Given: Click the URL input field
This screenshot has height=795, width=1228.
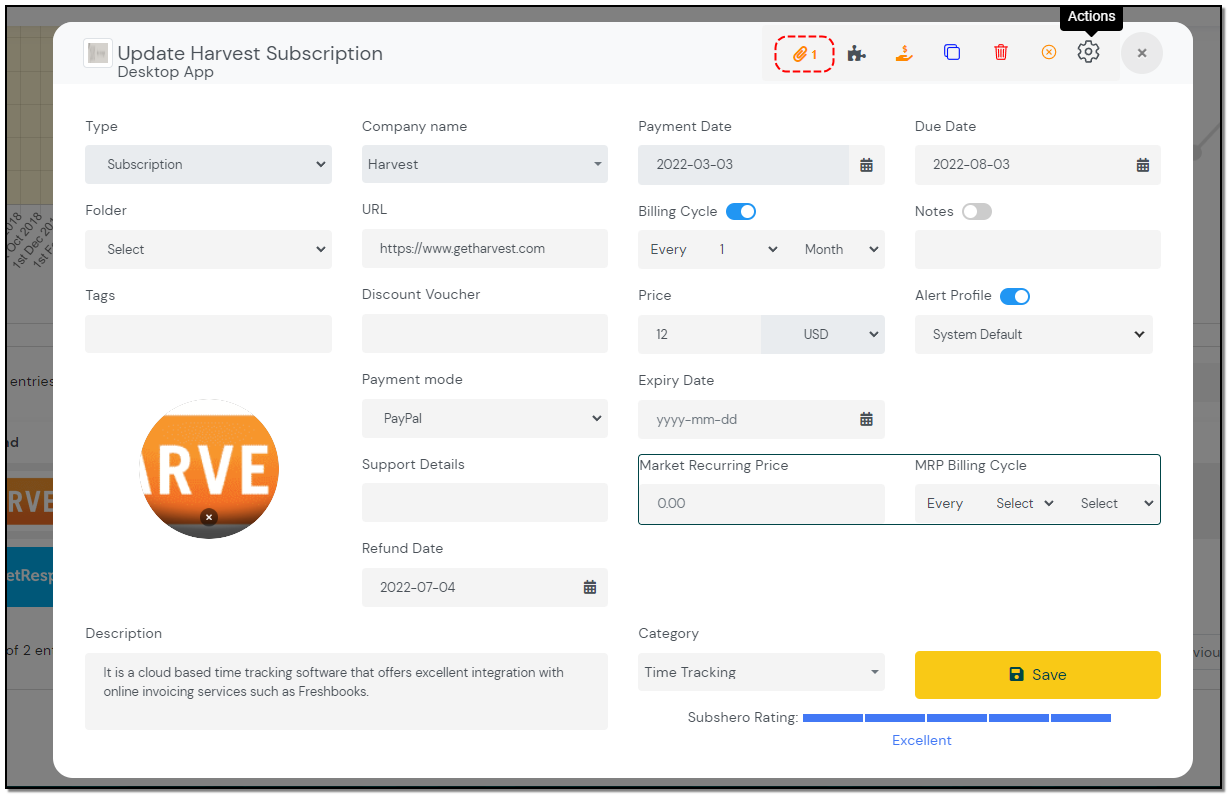Looking at the screenshot, I should 485,249.
